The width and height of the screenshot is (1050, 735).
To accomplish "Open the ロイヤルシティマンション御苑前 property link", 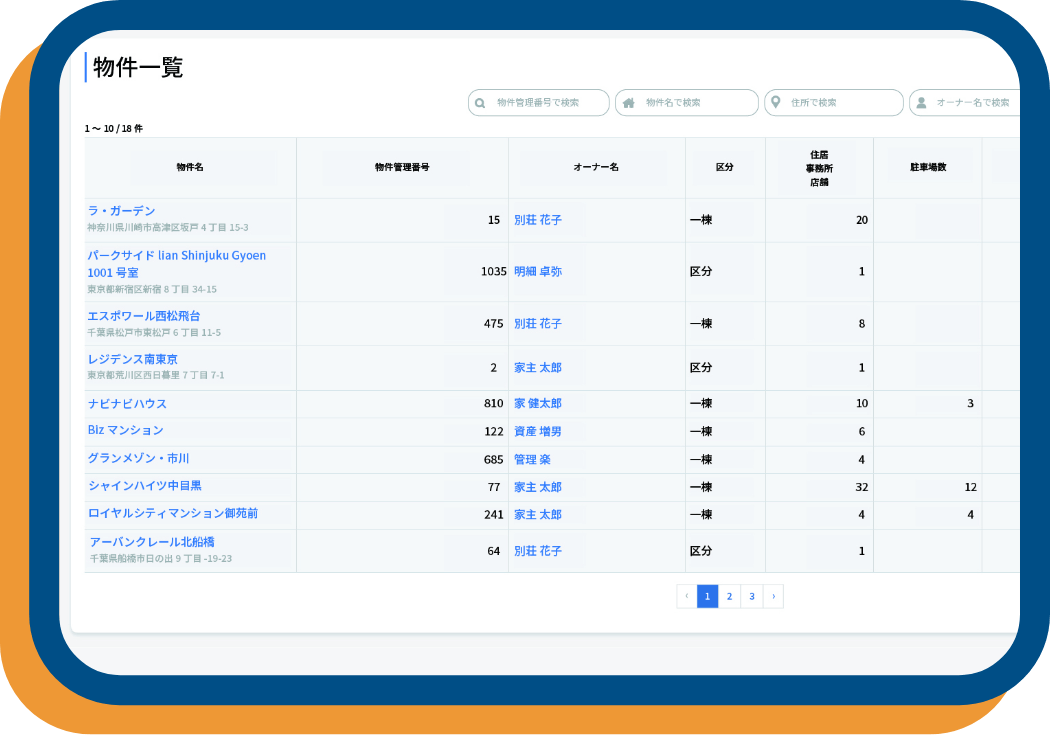I will [x=173, y=513].
